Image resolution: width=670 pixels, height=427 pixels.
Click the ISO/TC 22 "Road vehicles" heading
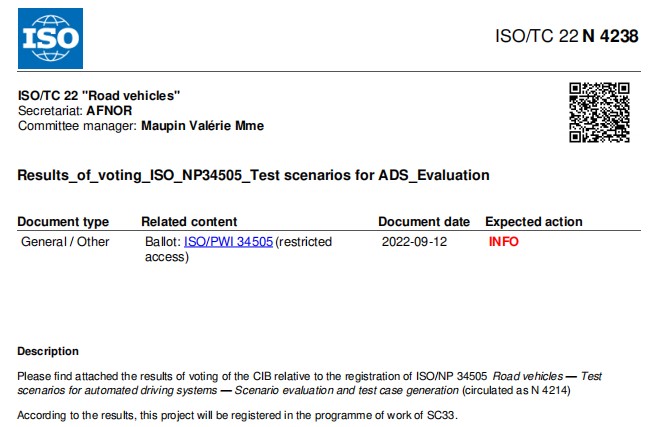tap(99, 96)
